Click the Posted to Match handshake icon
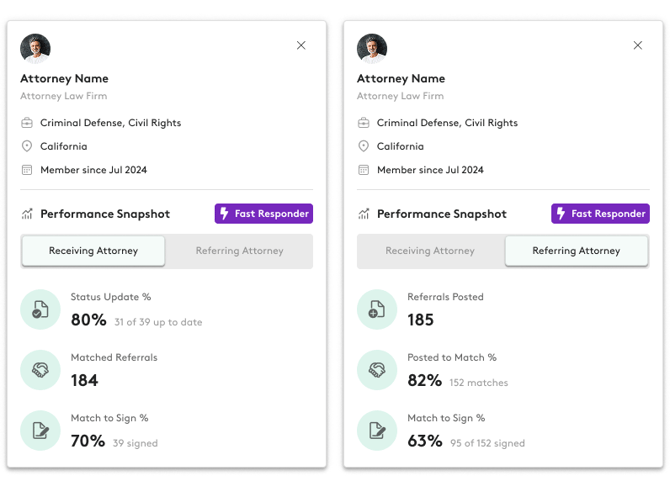The width and height of the screenshot is (670, 481). pos(377,370)
